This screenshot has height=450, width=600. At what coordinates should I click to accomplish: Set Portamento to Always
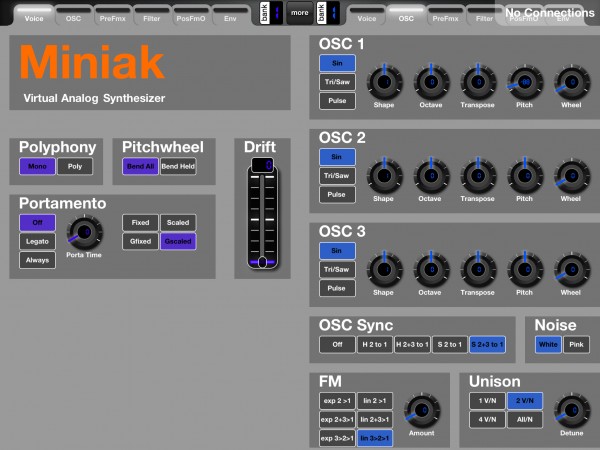(37, 260)
